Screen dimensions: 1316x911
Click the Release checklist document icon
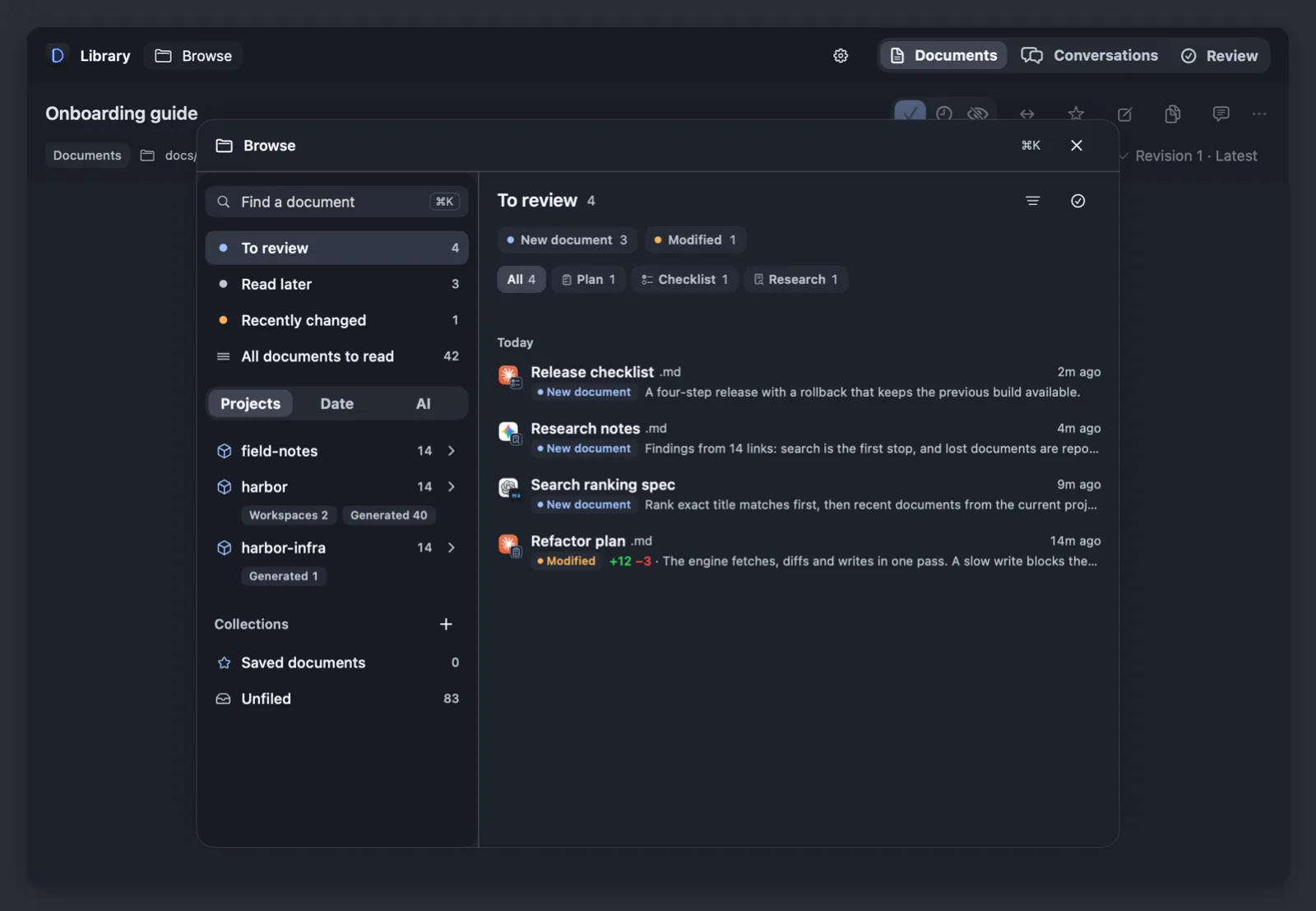coord(509,377)
